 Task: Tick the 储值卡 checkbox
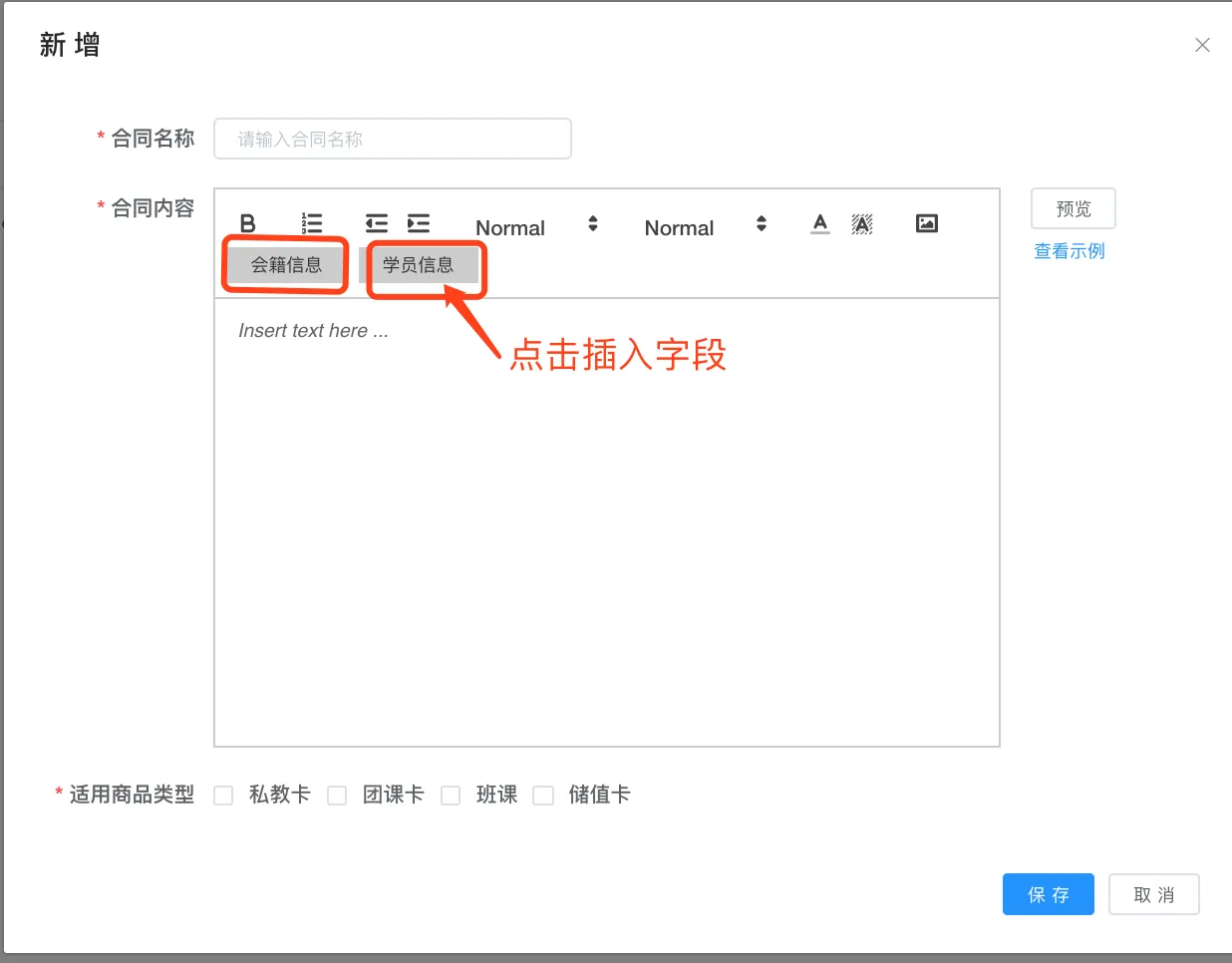(543, 796)
